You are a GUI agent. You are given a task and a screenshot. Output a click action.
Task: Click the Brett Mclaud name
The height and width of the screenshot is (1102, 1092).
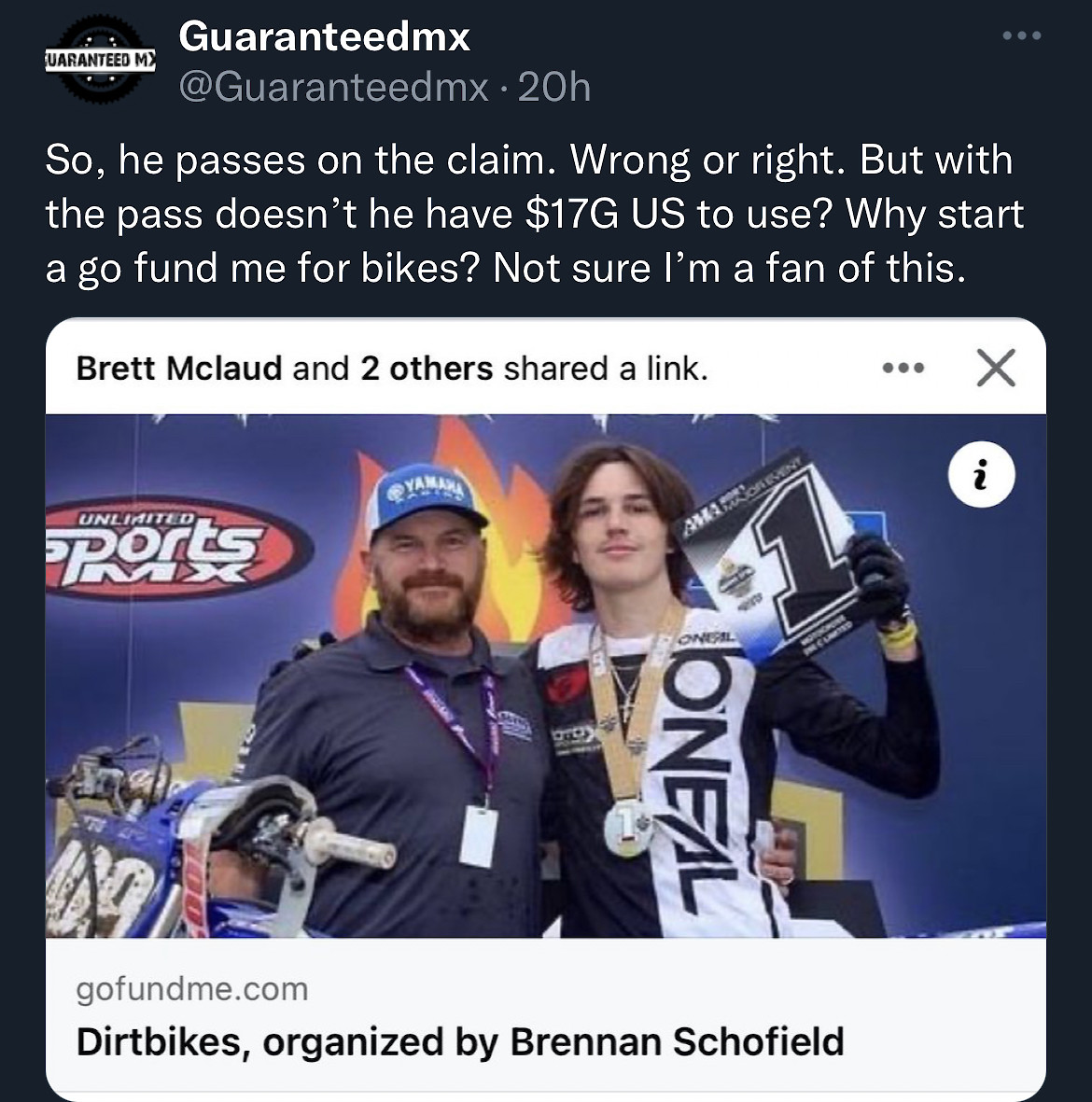(178, 369)
